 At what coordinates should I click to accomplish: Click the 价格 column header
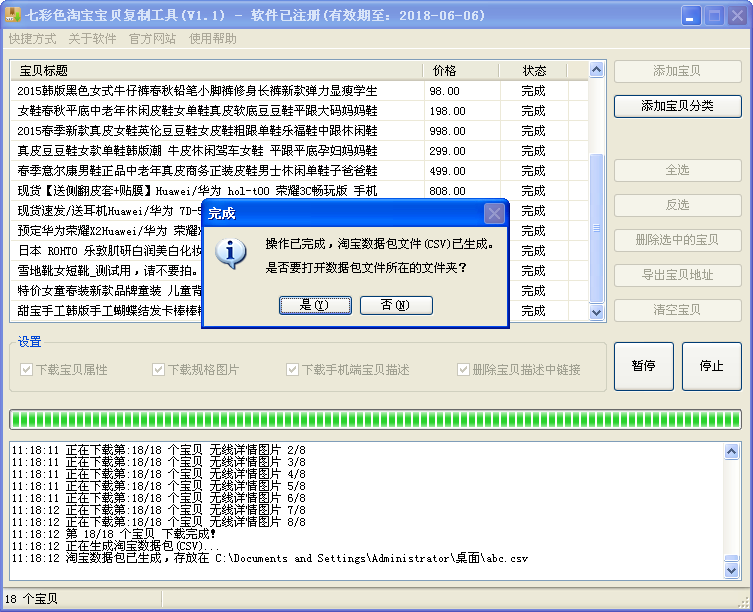(x=461, y=71)
